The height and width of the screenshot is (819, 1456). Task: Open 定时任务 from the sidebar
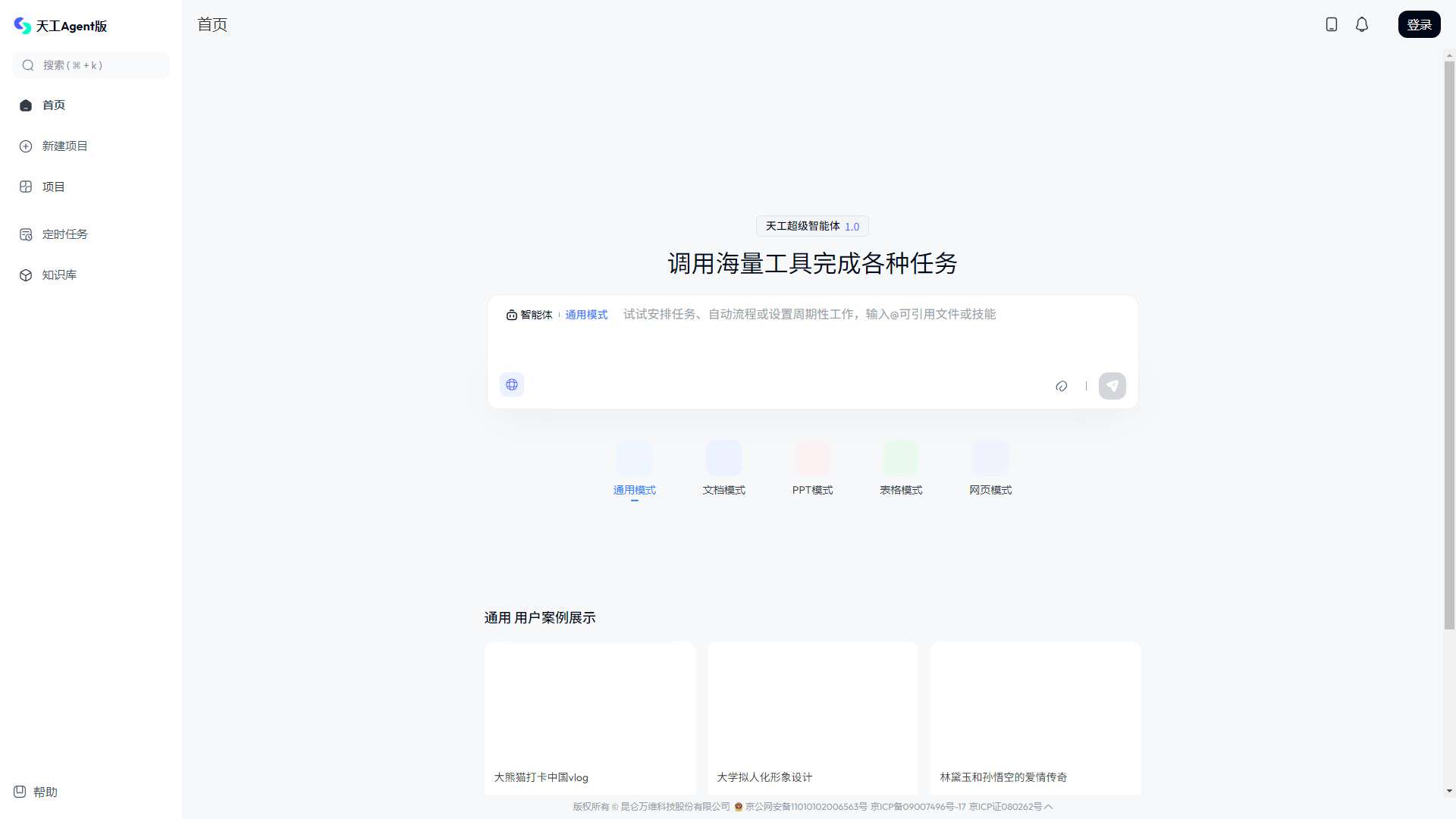click(x=91, y=234)
